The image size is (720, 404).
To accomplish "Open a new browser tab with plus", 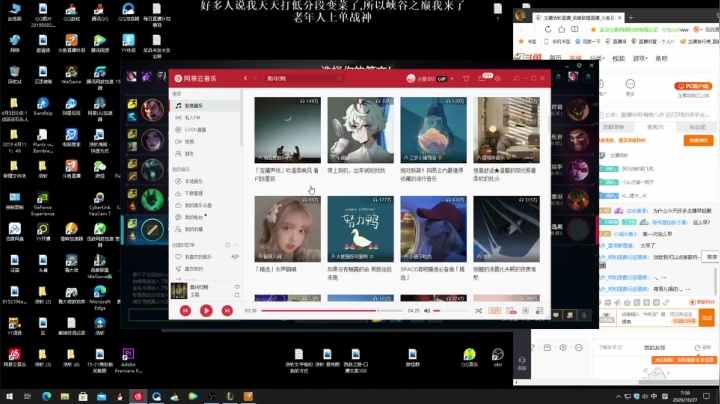I will pyautogui.click(x=631, y=17).
